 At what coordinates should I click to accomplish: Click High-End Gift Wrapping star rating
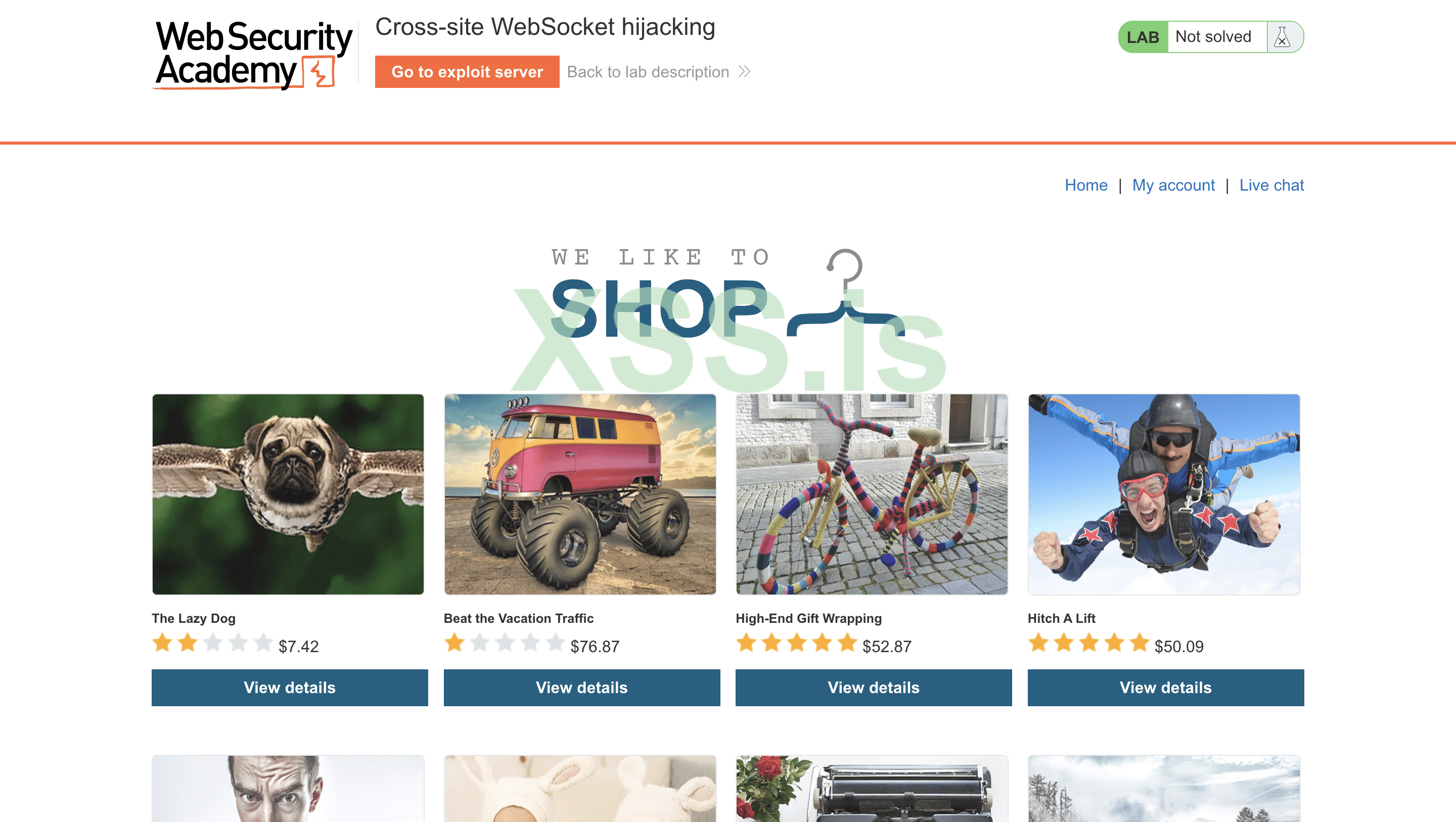point(796,643)
